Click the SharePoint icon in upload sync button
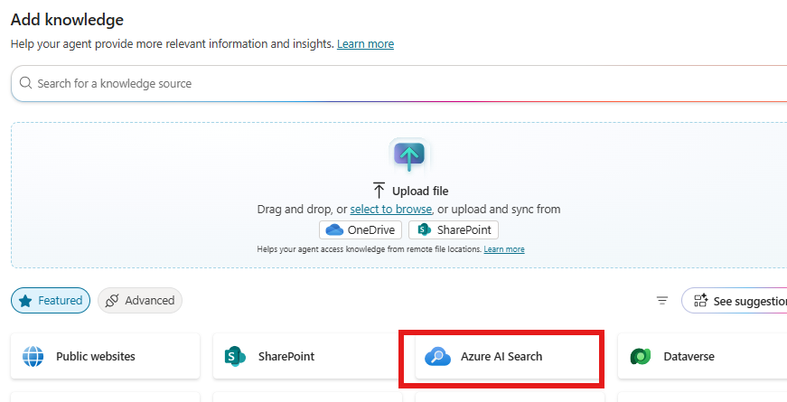 coord(425,230)
